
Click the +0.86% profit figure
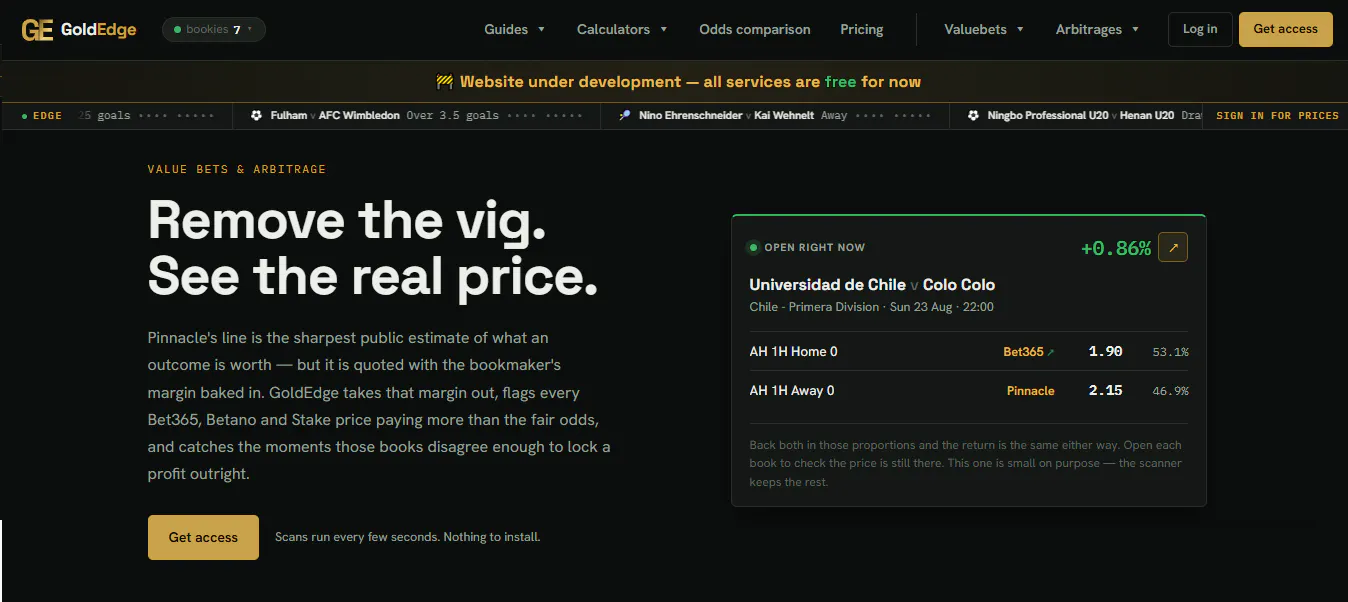point(1116,248)
